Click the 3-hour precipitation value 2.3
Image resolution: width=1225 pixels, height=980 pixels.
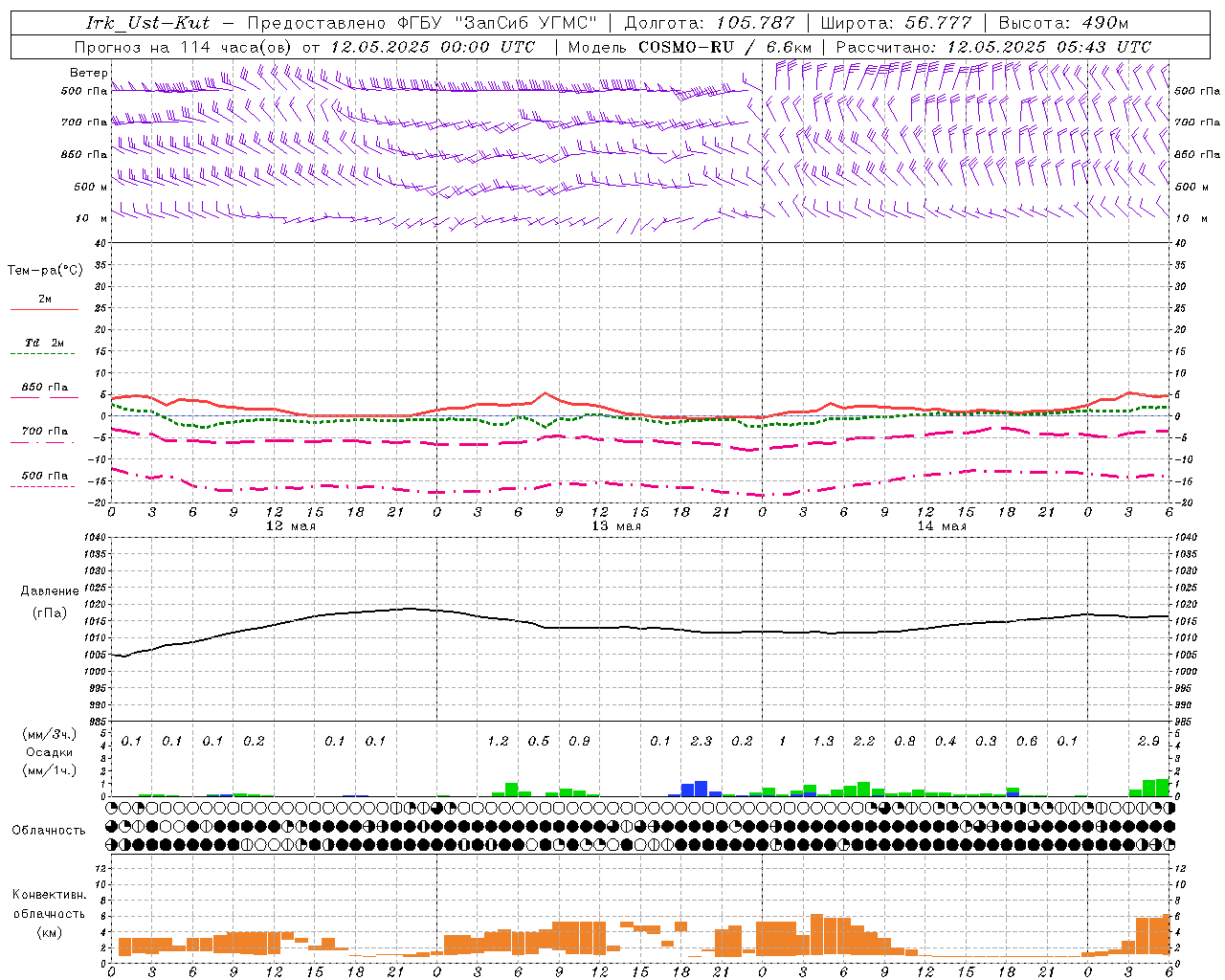pos(702,742)
